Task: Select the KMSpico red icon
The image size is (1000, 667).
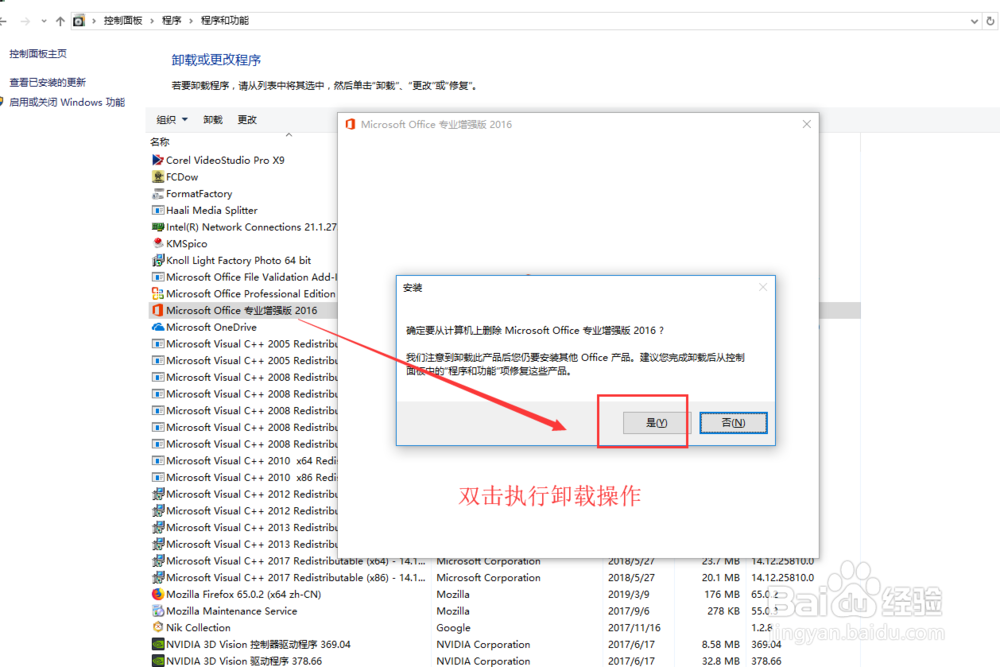Action: click(158, 244)
